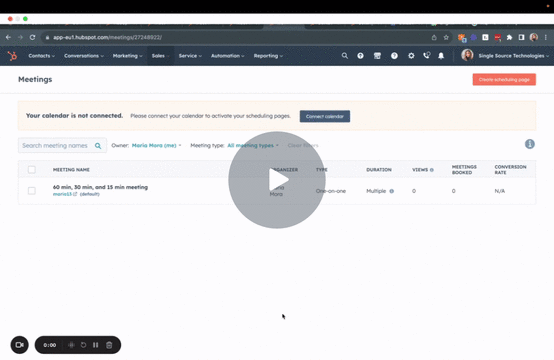The image size is (554, 360).
Task: Delete recording with trash icon
Action: point(109,345)
